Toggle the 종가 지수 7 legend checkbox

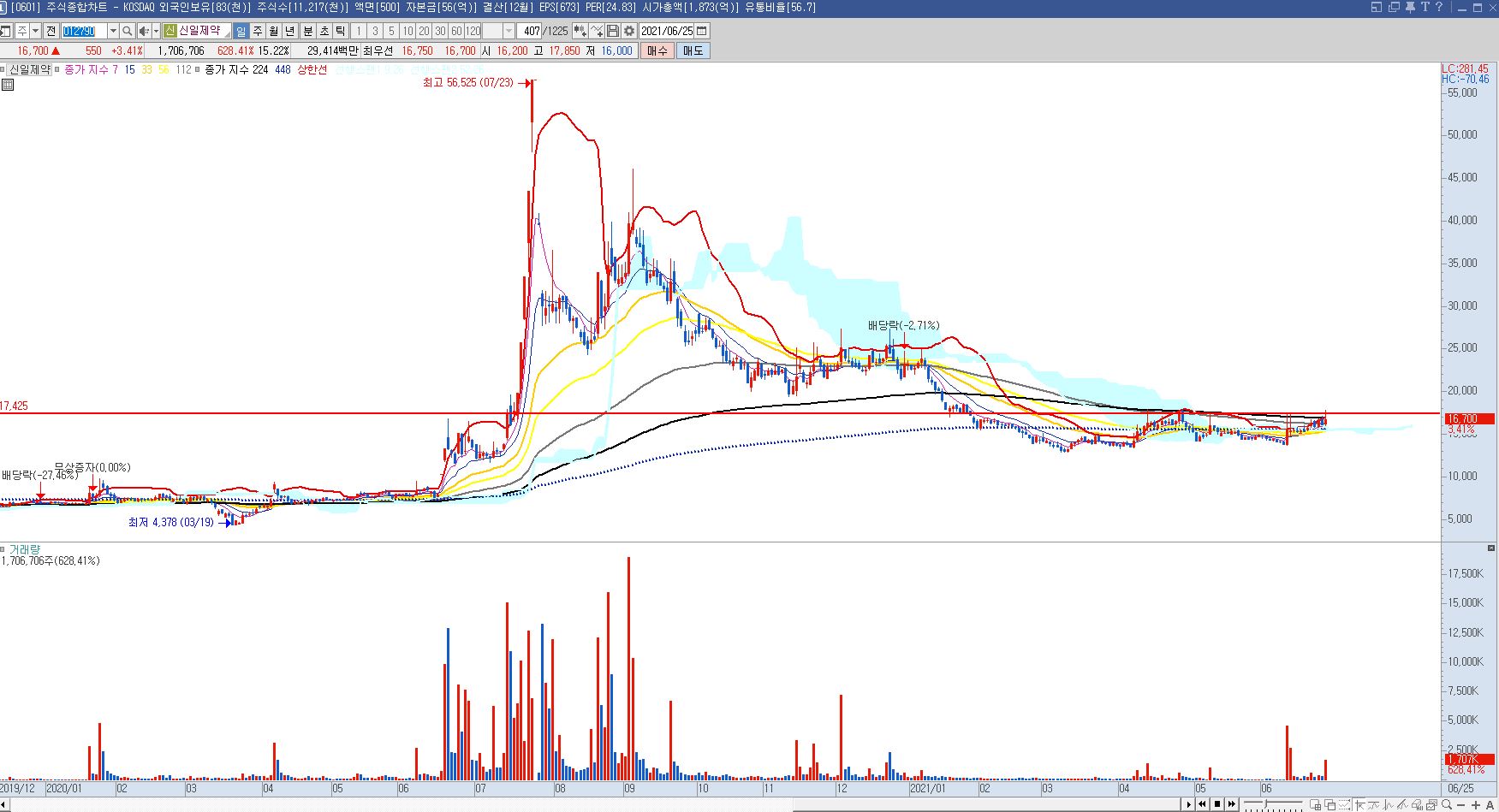click(57, 70)
